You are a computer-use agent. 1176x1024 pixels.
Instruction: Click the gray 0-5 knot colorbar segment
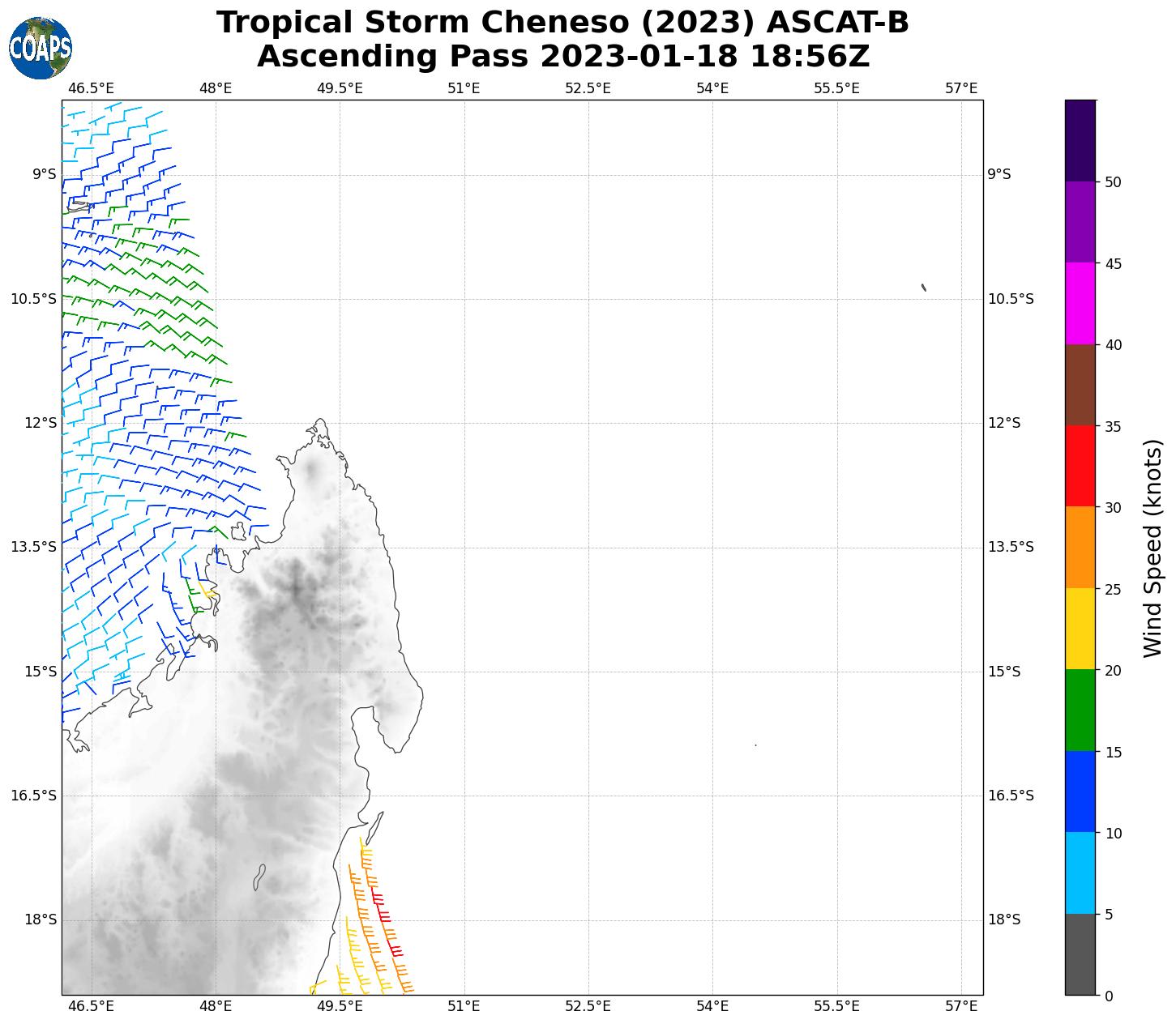pyautogui.click(x=1080, y=954)
